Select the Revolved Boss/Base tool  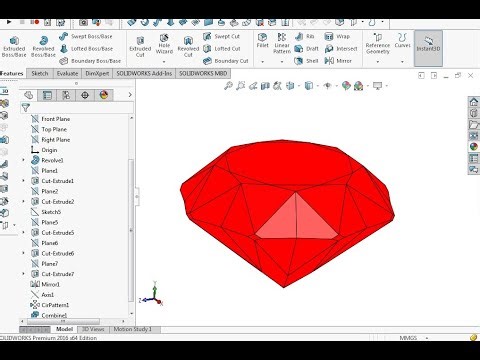point(43,47)
